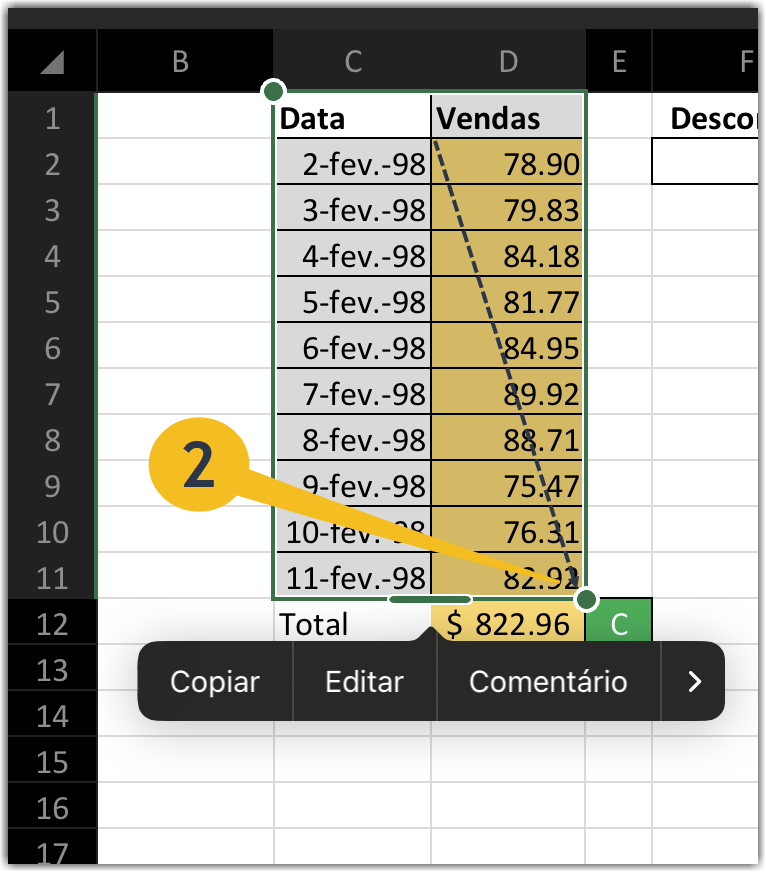Click the bottom-right selection handle
Screen dimensions: 766x872
(586, 600)
